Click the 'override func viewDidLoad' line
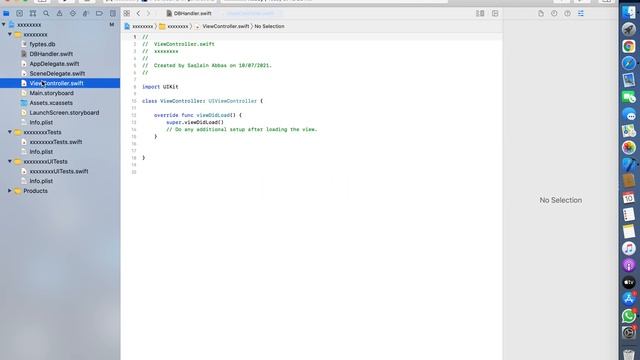 pyautogui.click(x=198, y=115)
